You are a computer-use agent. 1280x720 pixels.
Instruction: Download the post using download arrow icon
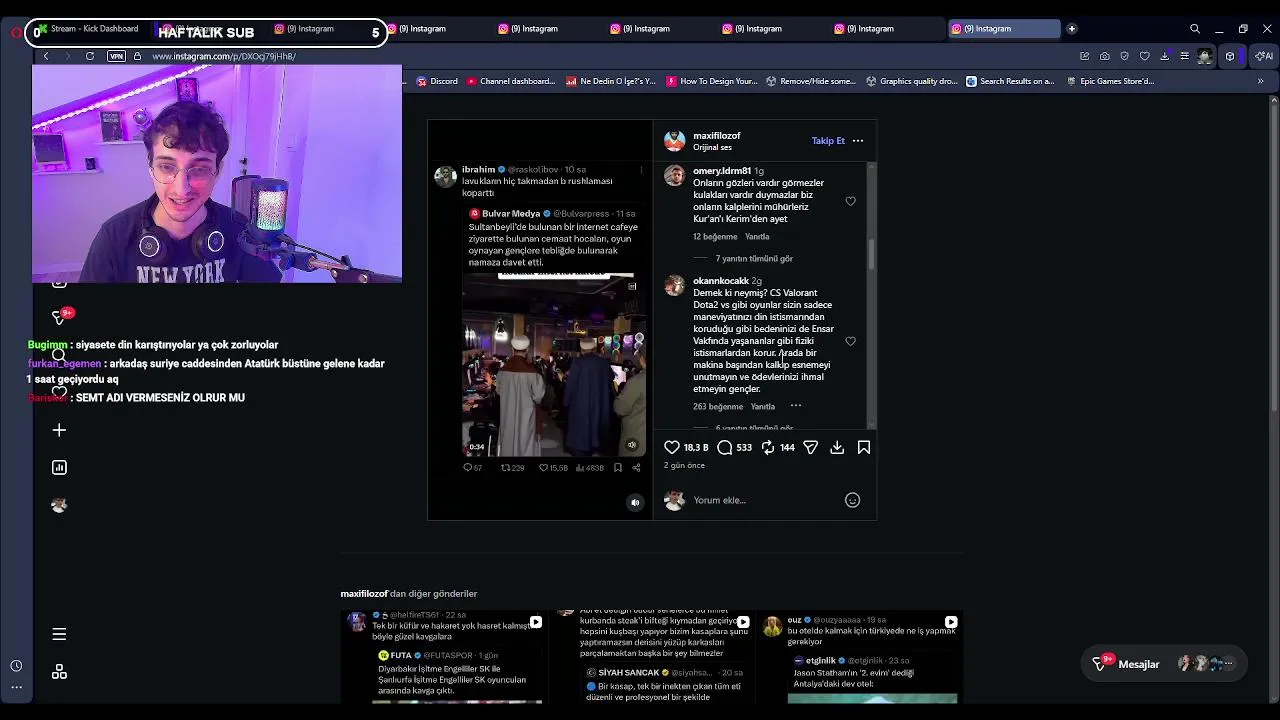coord(837,448)
